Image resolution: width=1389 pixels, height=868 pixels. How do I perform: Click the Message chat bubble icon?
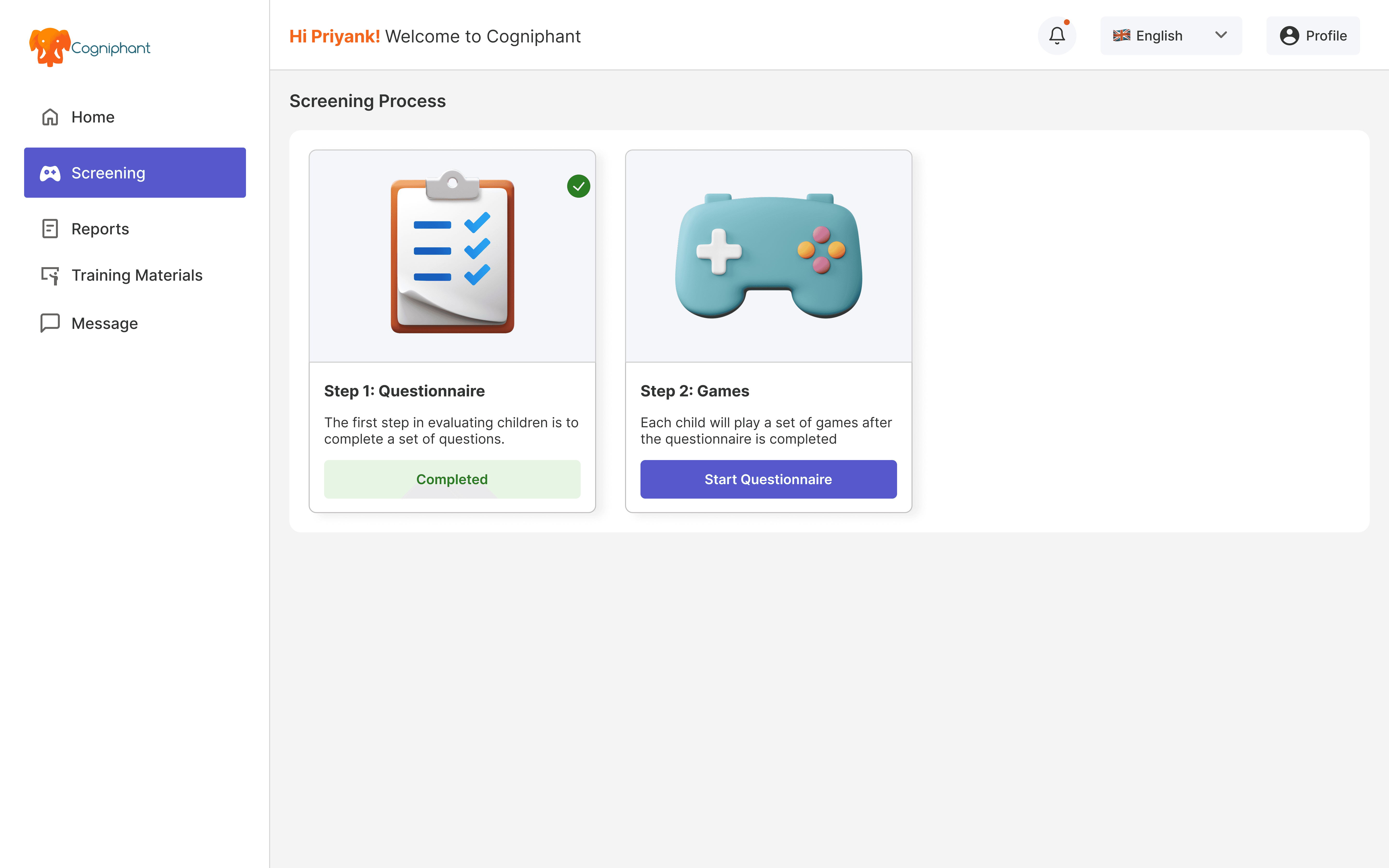coord(50,323)
